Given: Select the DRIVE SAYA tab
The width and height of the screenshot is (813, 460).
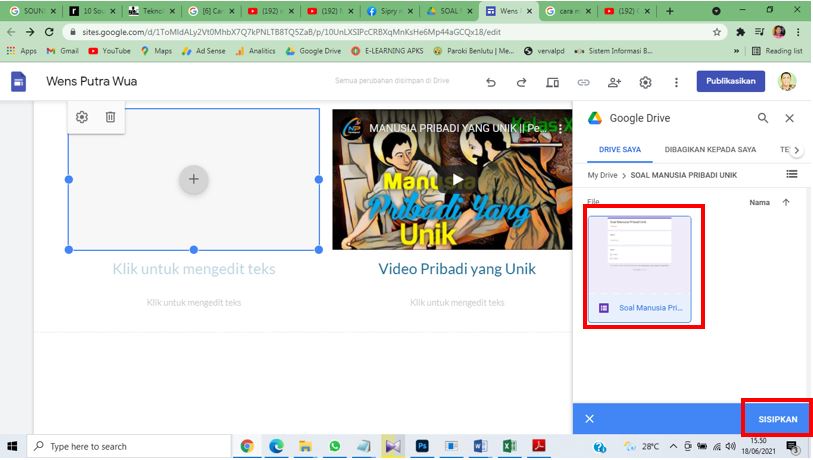Looking at the screenshot, I should tap(619, 150).
